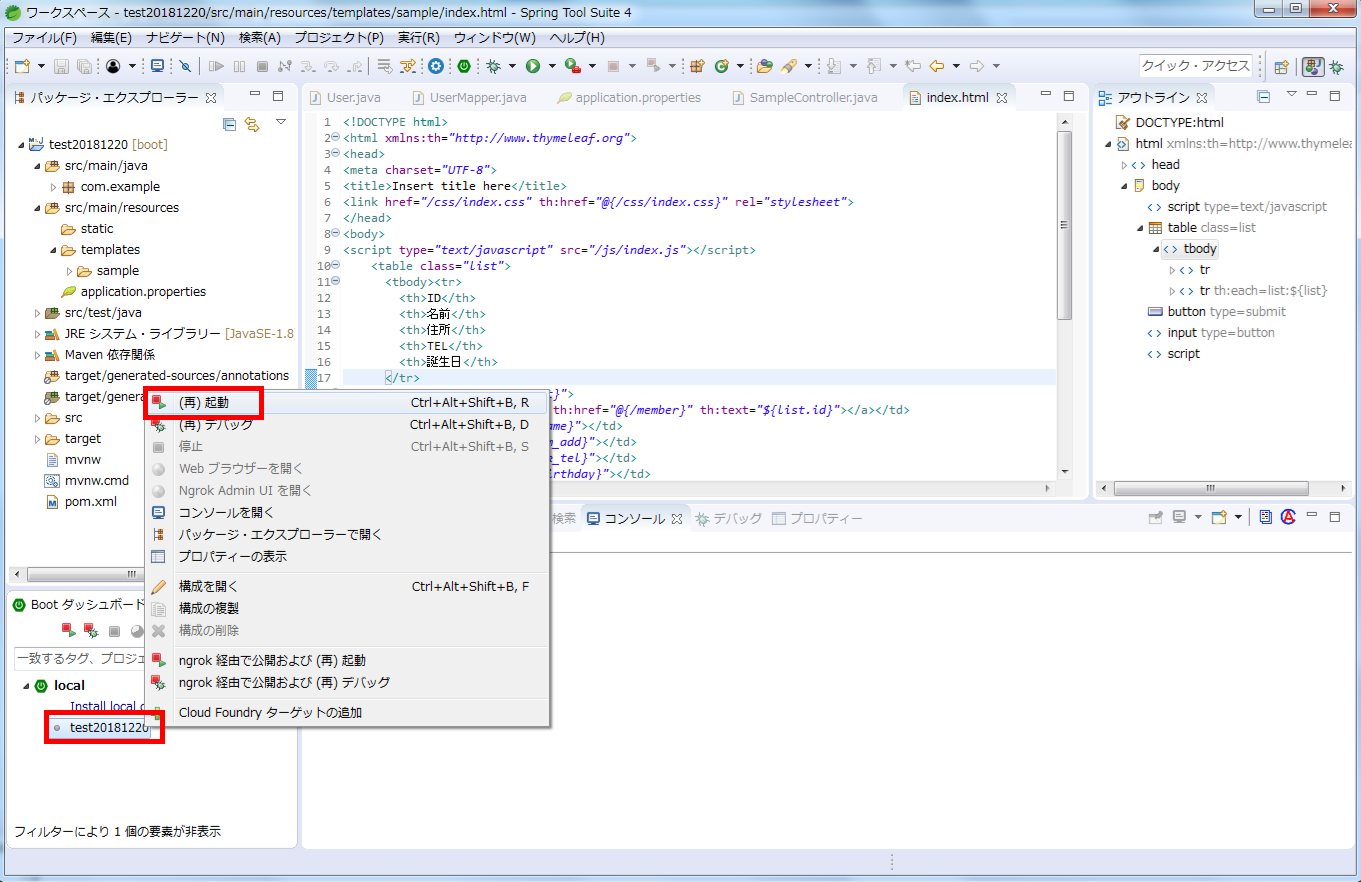
Task: Expand the head node in the Outline view
Action: [x=1124, y=165]
